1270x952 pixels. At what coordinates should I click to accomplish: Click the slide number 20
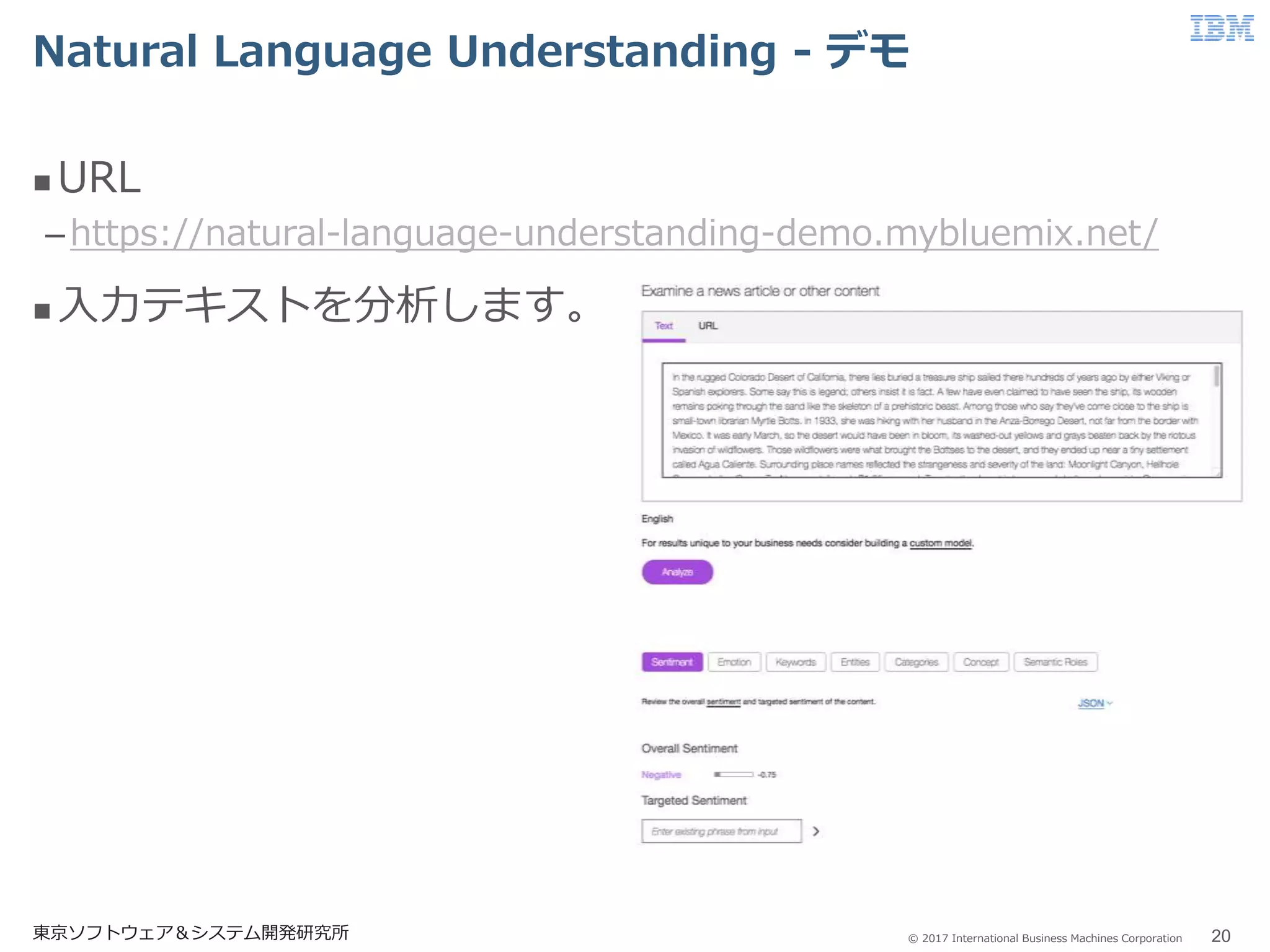pos(1220,936)
